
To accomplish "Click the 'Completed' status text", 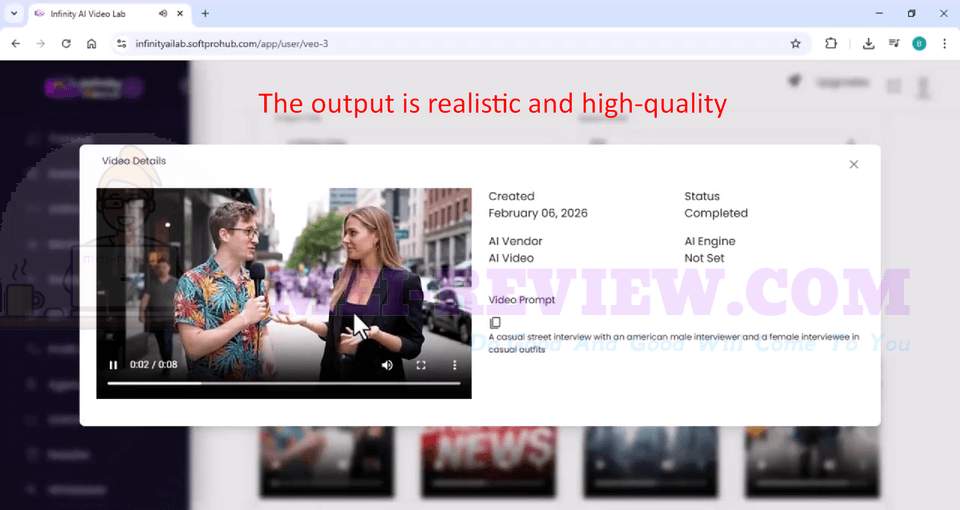I will tap(716, 213).
